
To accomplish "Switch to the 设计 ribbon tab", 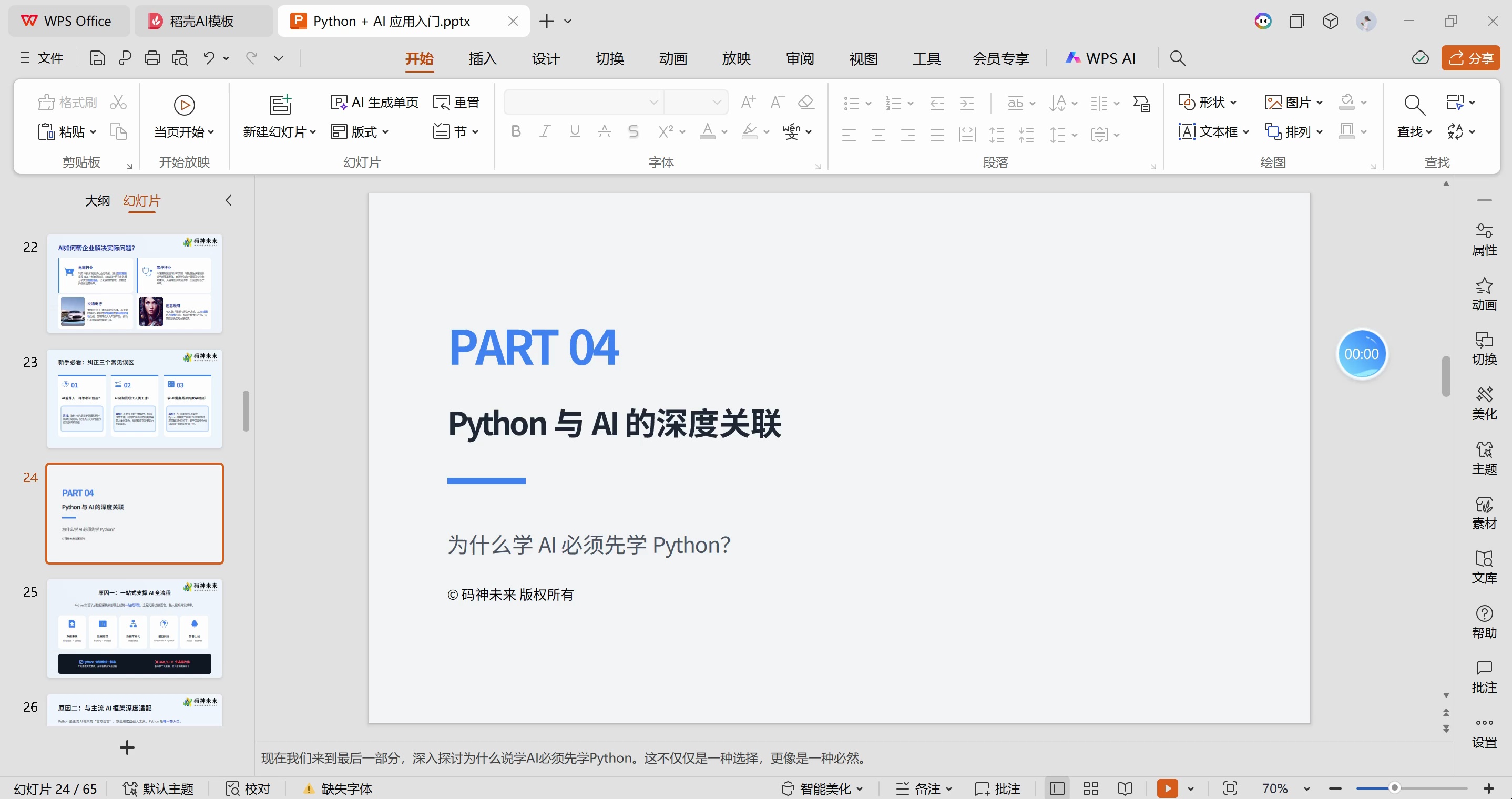I will [546, 58].
